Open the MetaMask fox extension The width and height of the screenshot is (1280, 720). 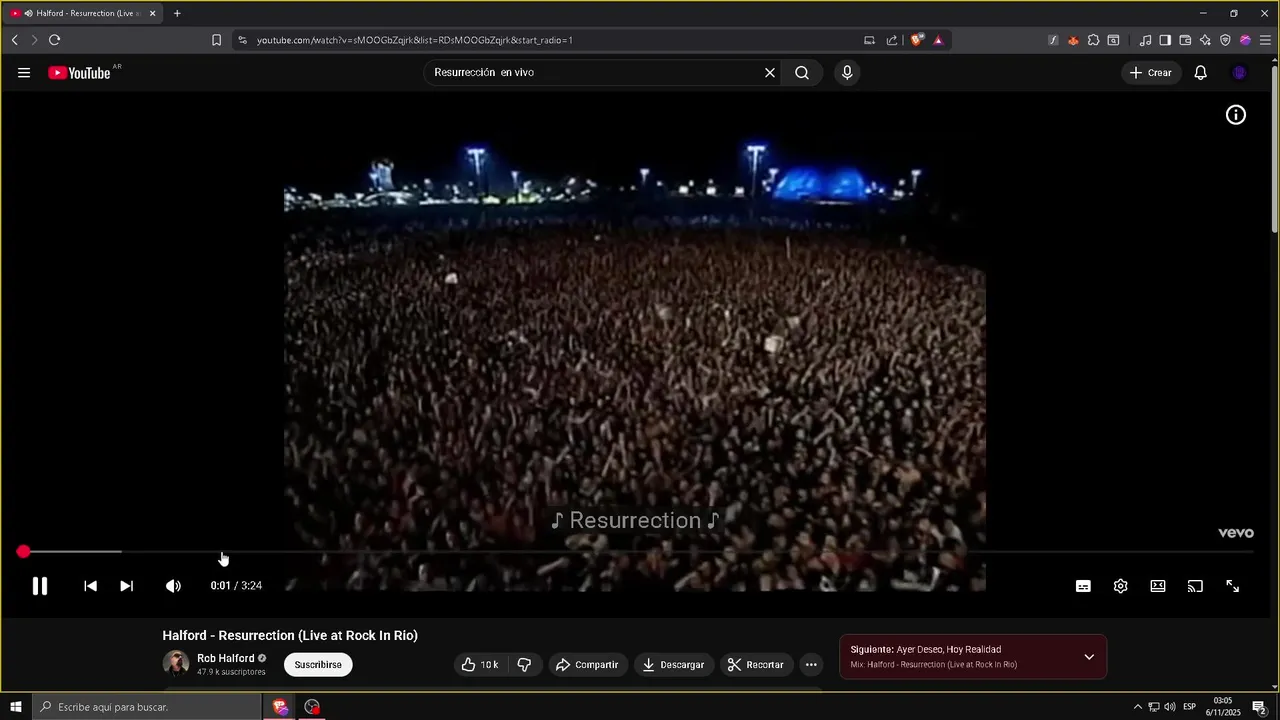click(x=1073, y=40)
